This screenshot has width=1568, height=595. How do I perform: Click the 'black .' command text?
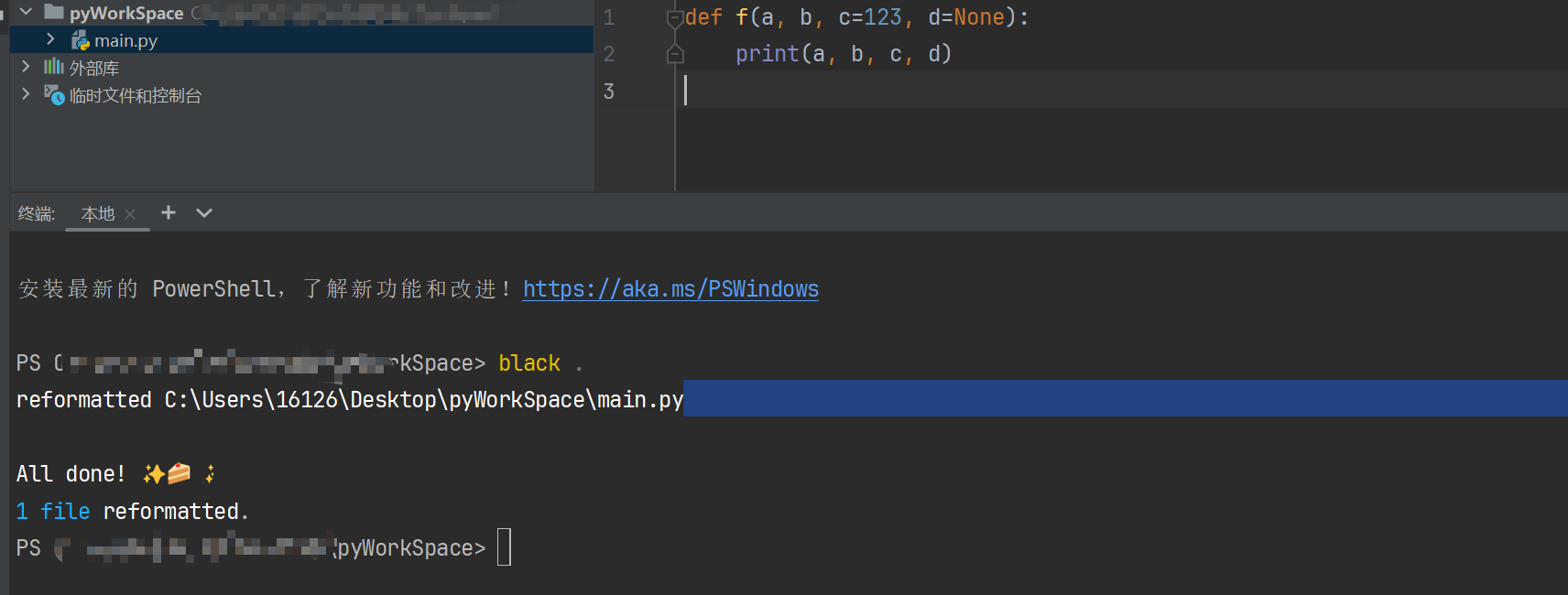click(540, 363)
